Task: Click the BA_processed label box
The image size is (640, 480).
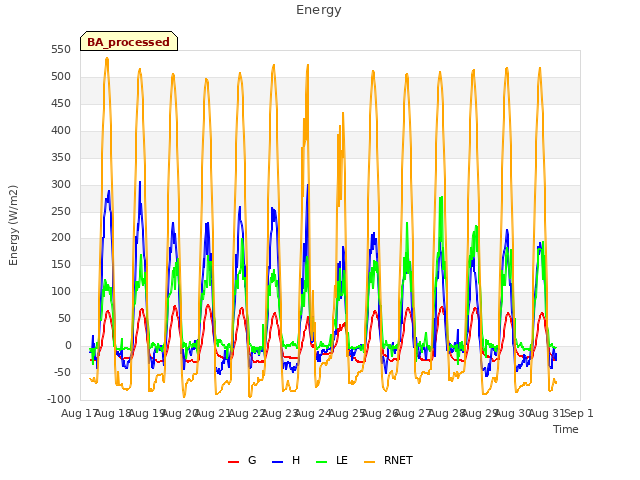Action: point(129,41)
